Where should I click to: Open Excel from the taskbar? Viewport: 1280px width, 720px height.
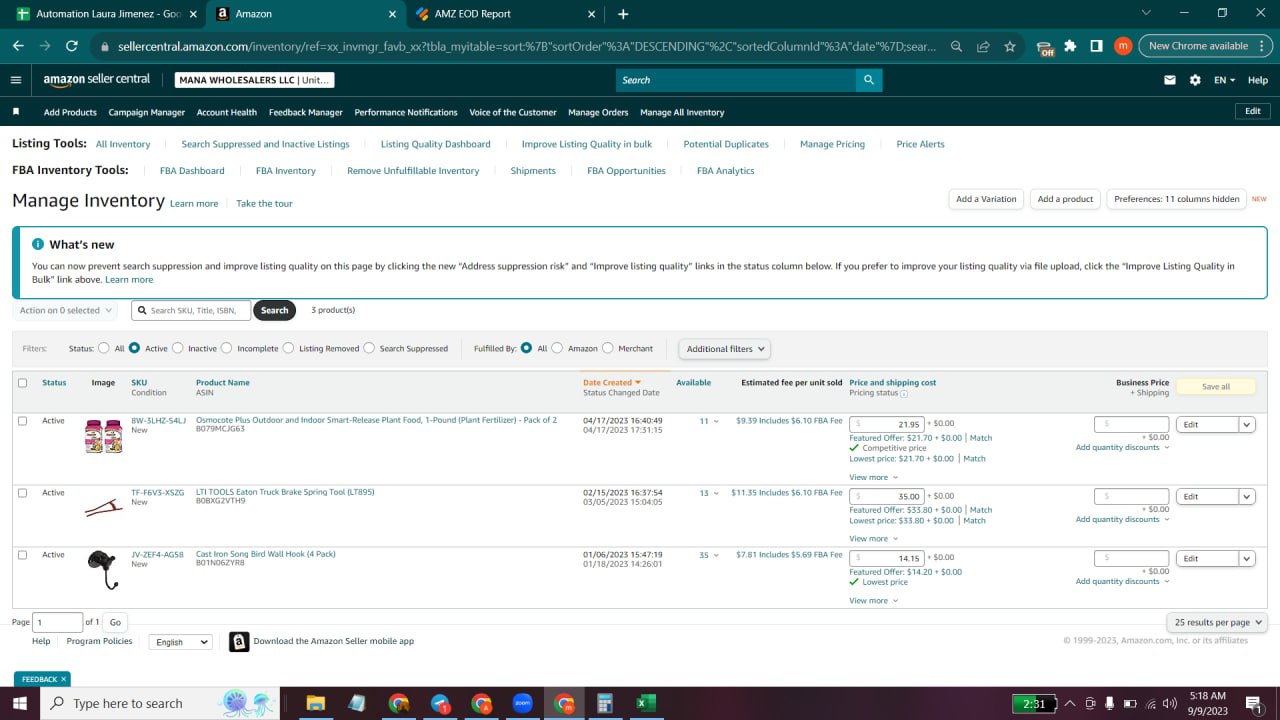click(645, 703)
